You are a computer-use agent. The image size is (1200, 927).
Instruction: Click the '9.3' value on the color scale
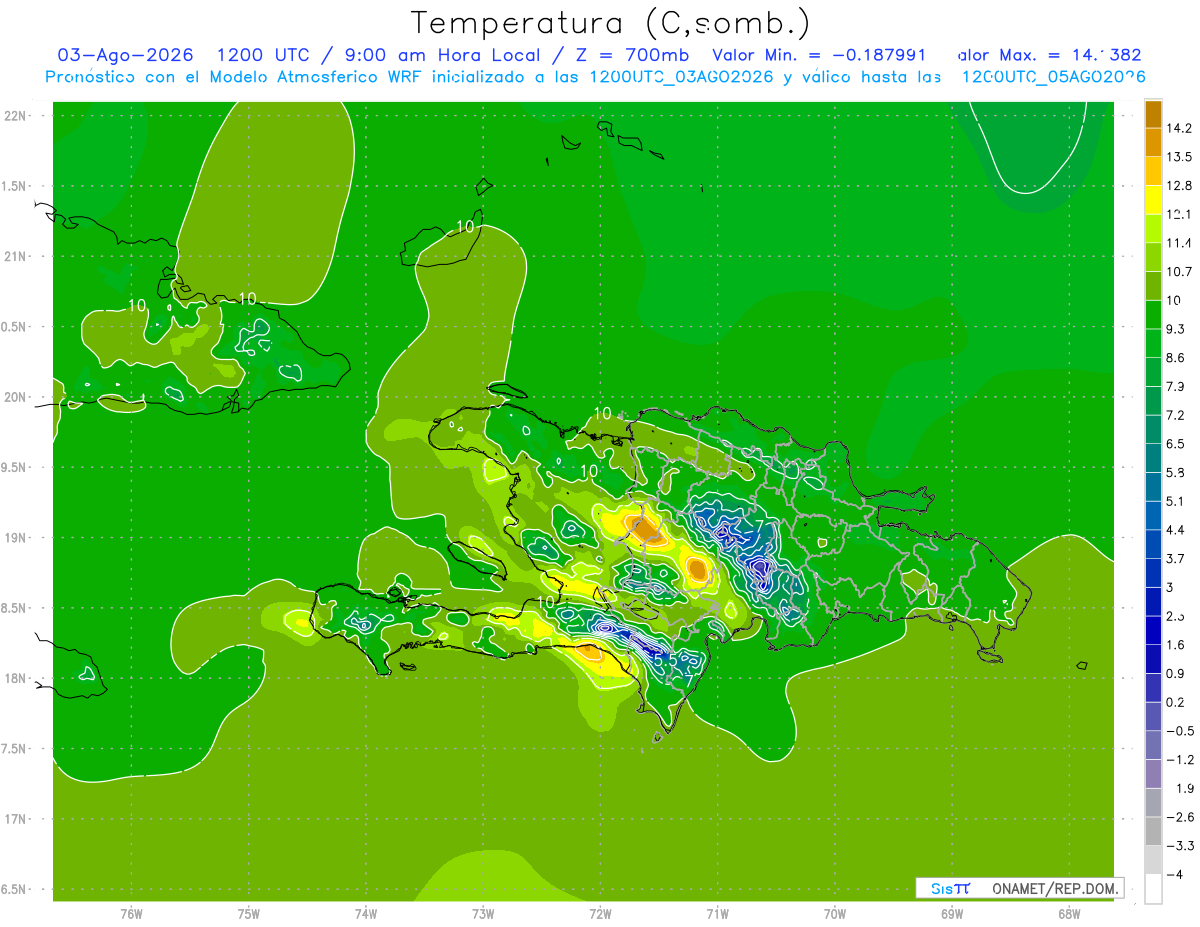point(1176,329)
